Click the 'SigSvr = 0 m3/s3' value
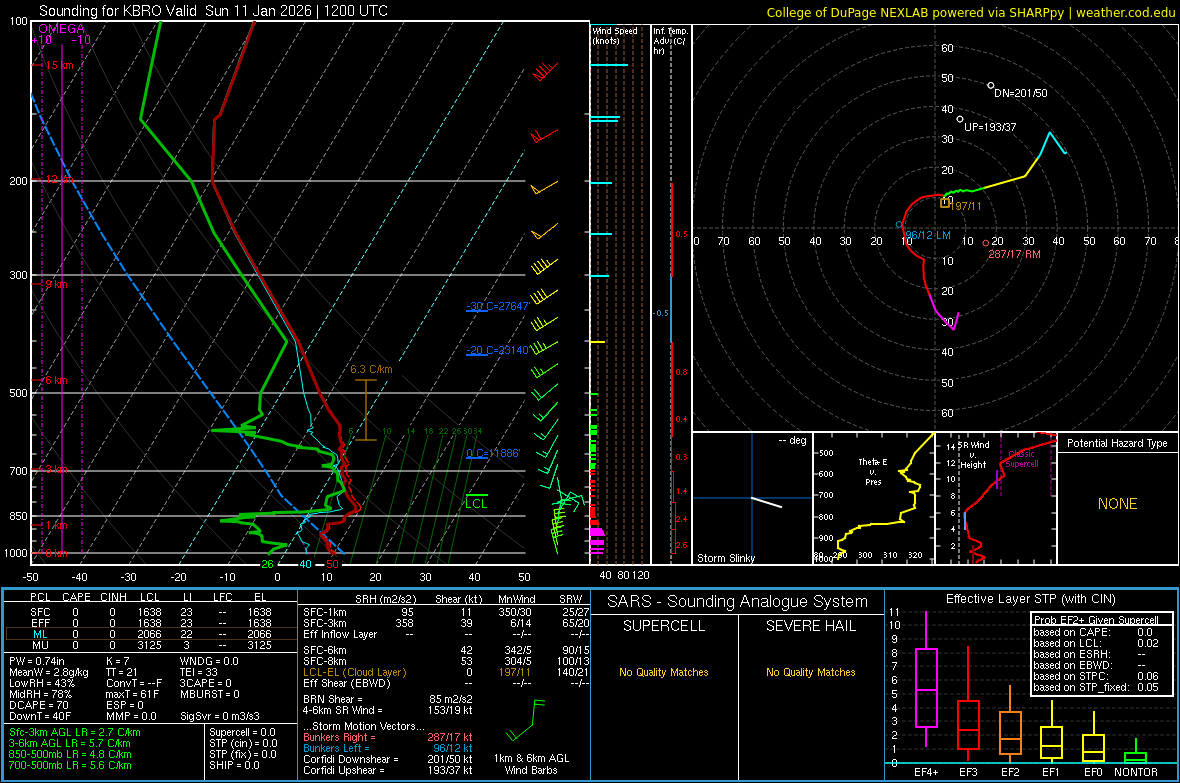The image size is (1180, 783). click(220, 716)
